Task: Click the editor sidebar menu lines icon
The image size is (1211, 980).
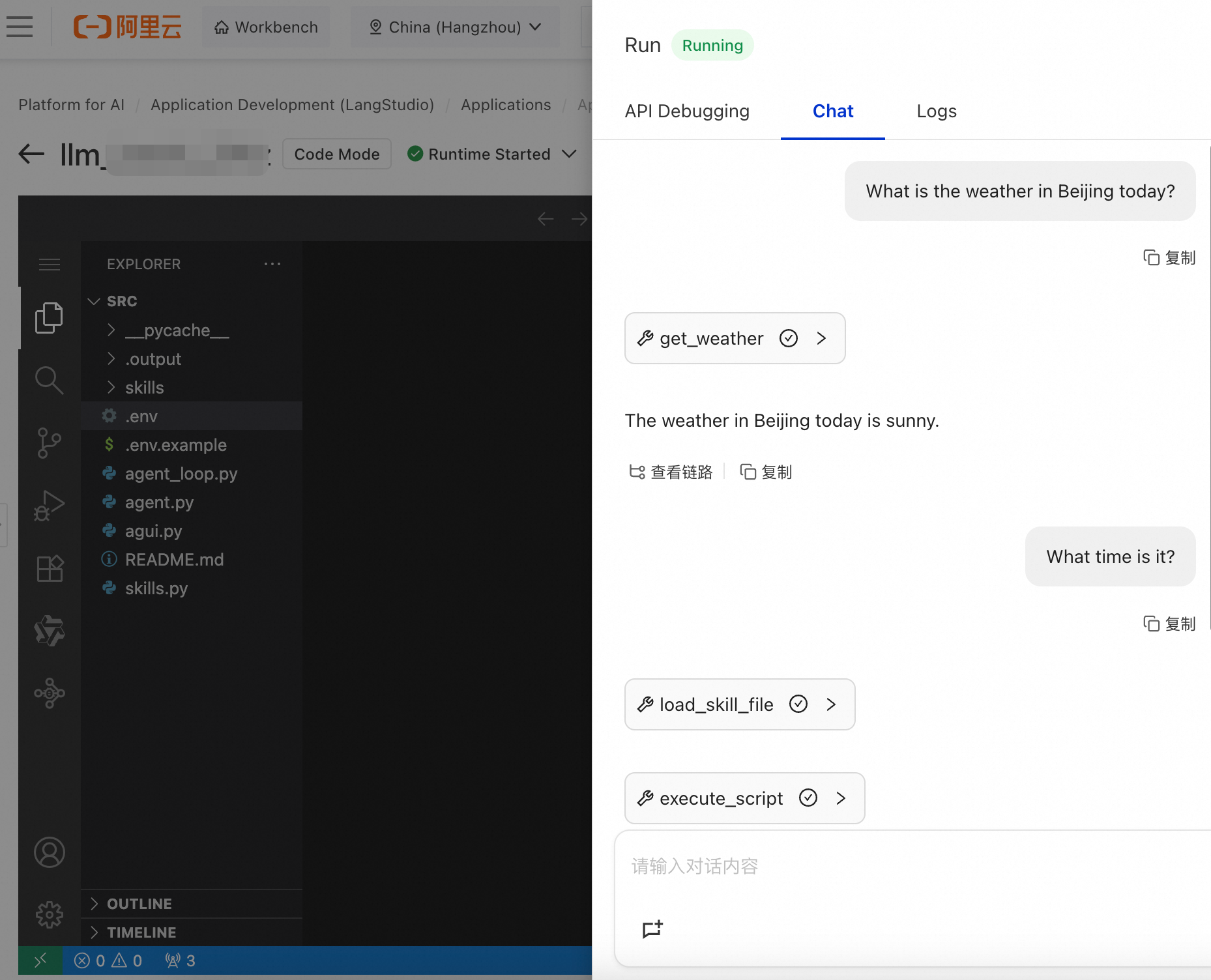Action: click(50, 264)
